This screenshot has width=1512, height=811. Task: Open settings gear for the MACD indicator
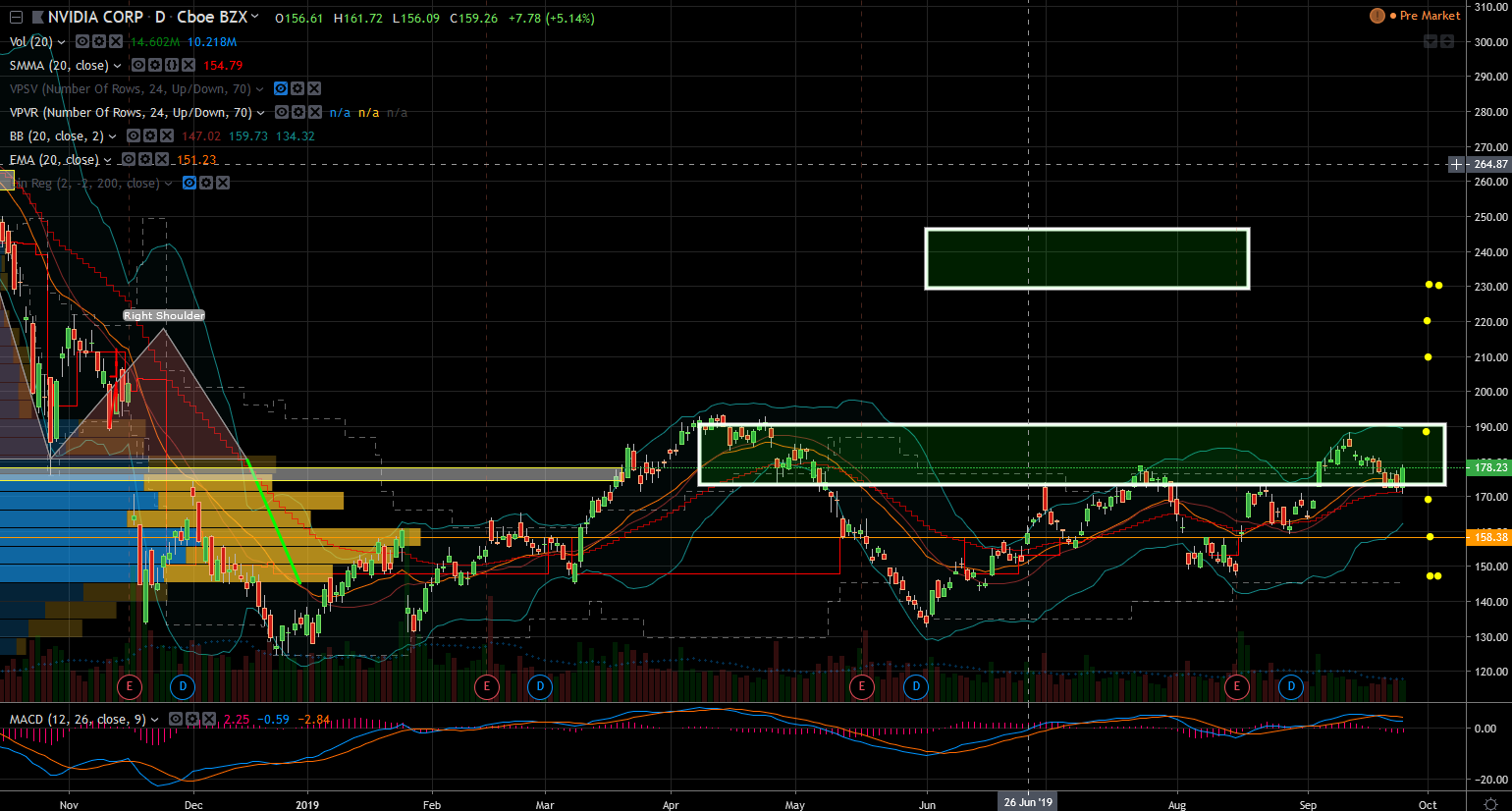192,719
